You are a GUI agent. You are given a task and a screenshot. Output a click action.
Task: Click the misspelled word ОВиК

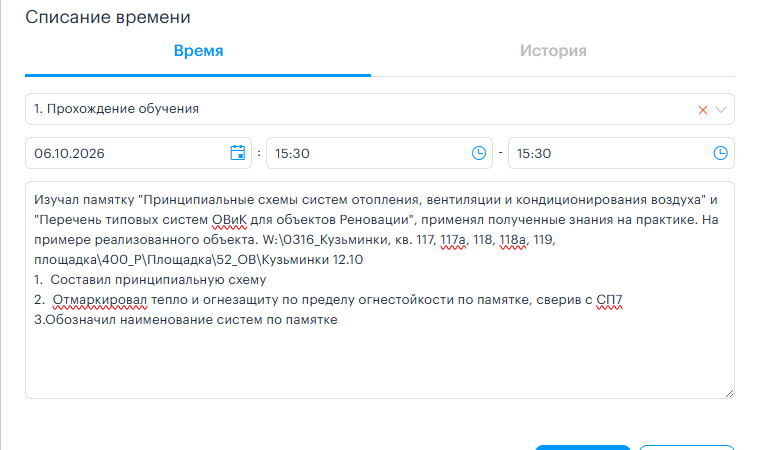[x=229, y=220]
